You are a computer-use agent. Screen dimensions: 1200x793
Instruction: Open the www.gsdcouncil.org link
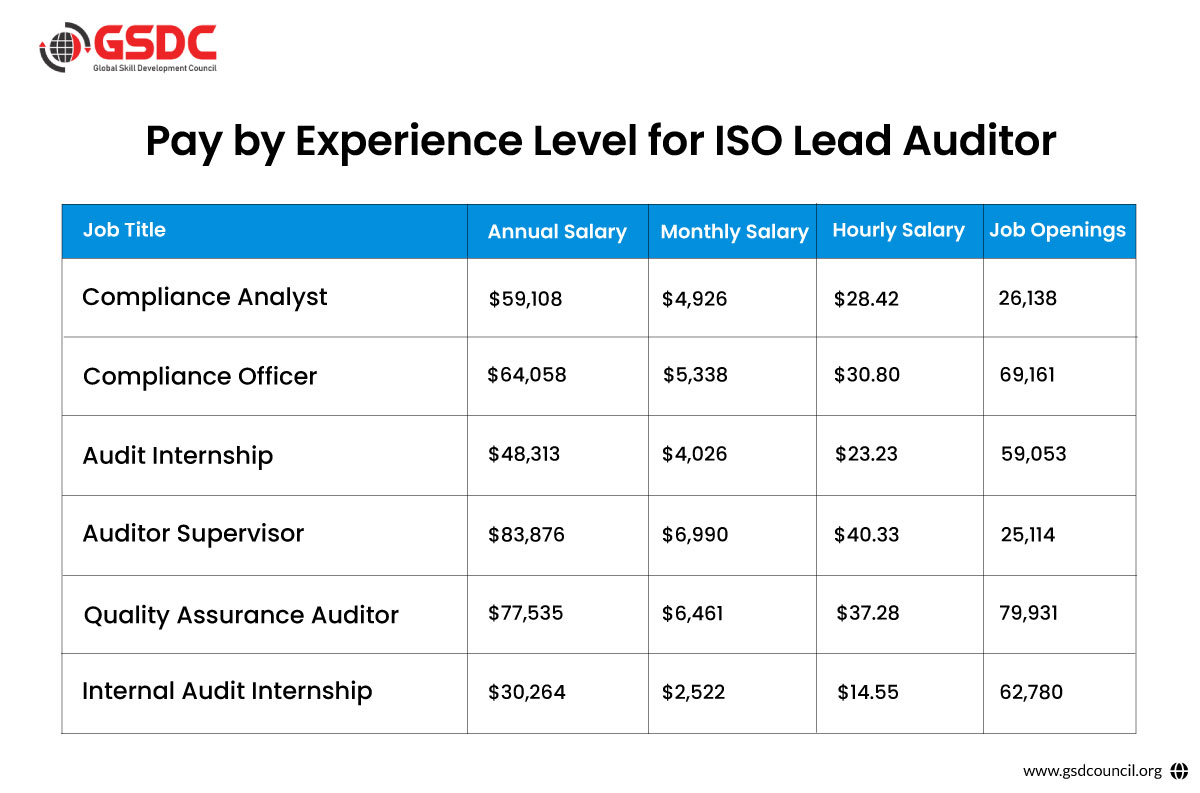(x=1092, y=770)
